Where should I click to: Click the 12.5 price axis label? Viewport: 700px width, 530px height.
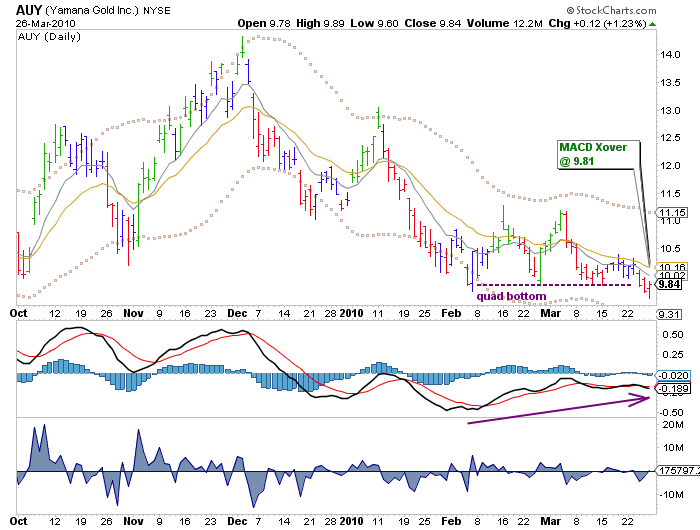tap(670, 138)
